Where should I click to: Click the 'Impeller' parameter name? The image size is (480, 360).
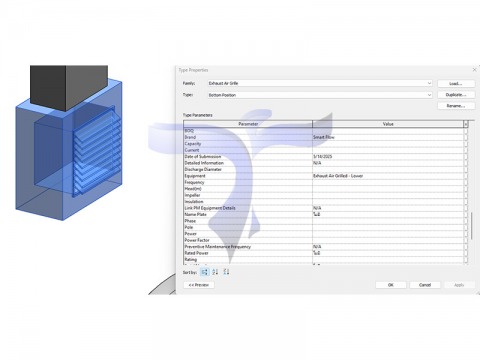pyautogui.click(x=192, y=195)
